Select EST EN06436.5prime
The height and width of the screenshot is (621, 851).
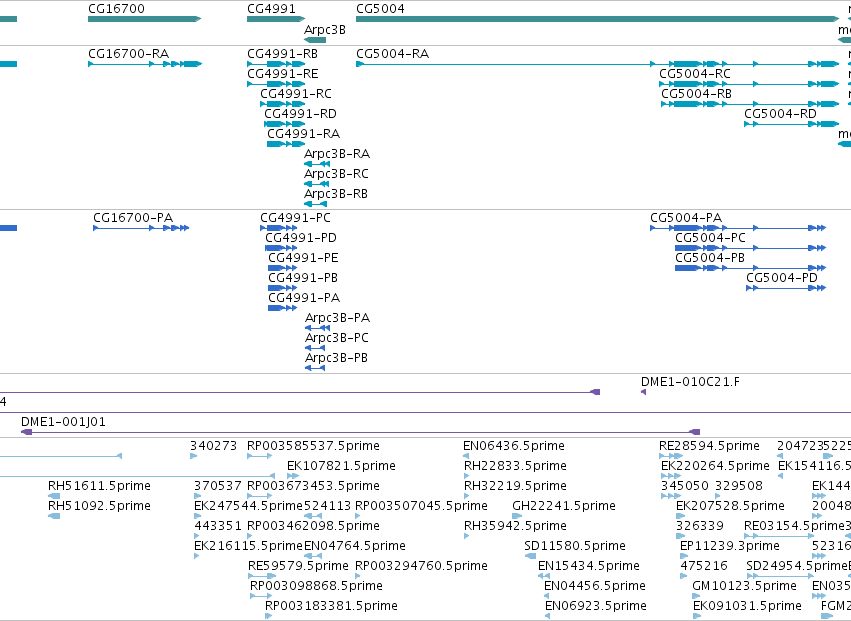click(513, 446)
